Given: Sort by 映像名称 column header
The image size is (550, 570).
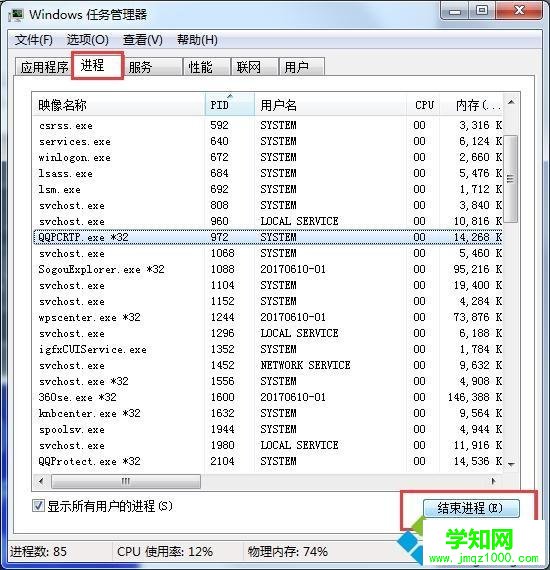Looking at the screenshot, I should [119, 105].
